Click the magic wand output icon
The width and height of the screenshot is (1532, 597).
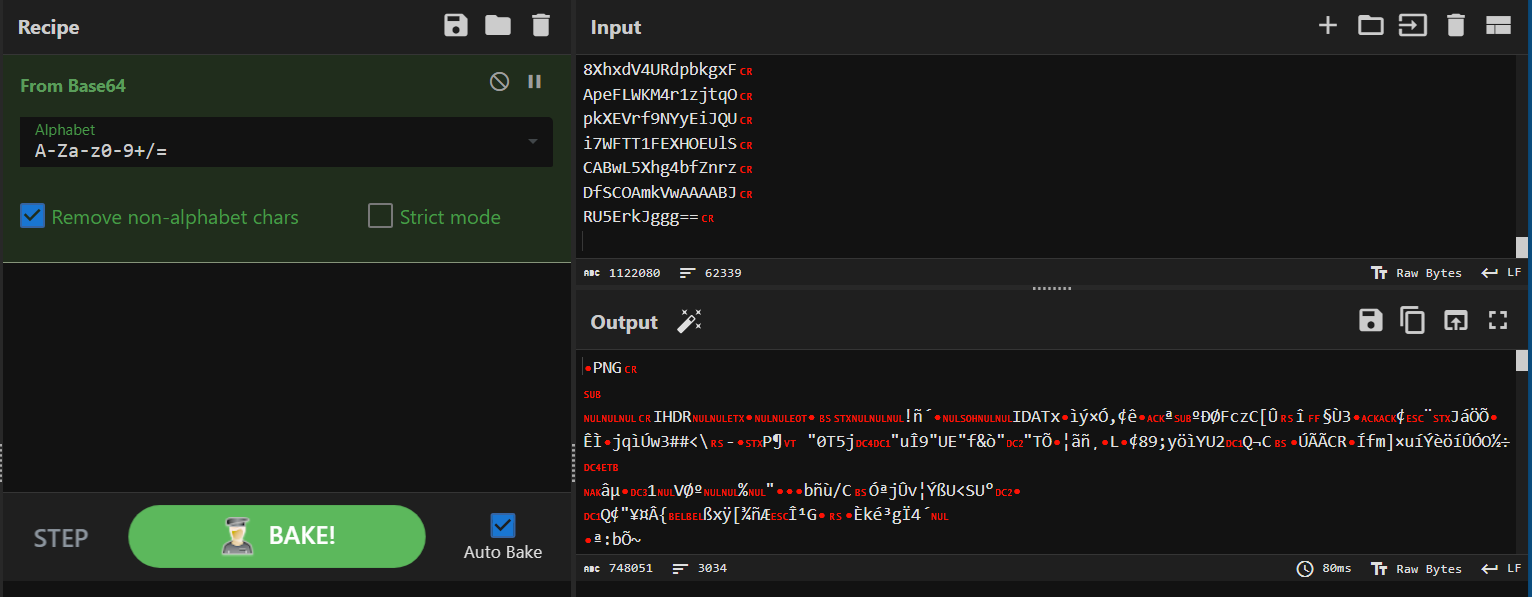[690, 321]
